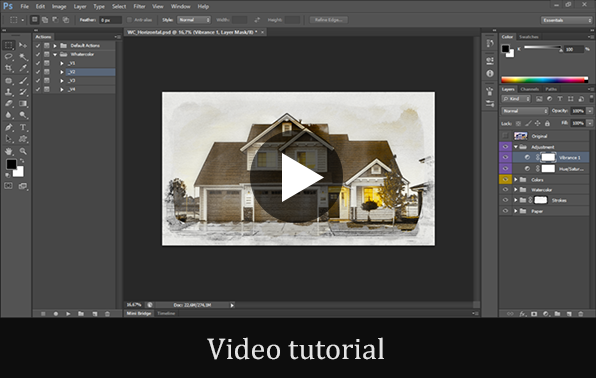Select the Path Selection tool
The width and height of the screenshot is (596, 378).
click(x=8, y=139)
